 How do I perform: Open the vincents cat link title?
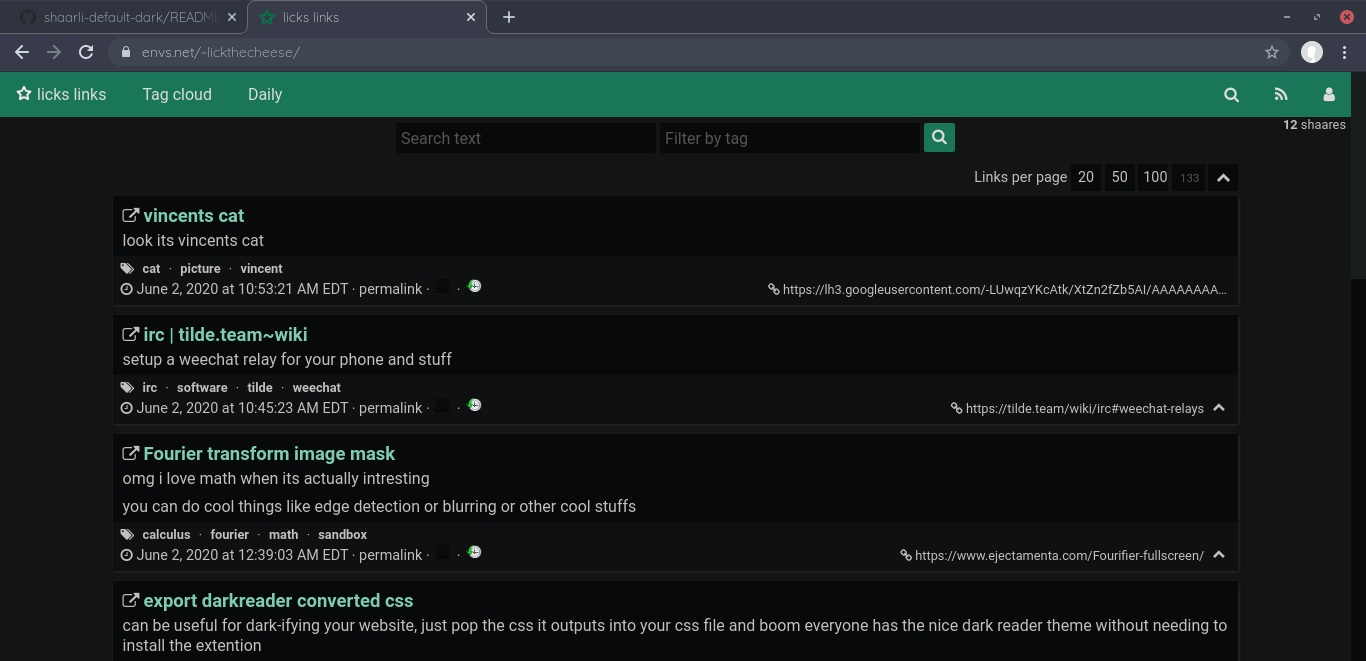tap(193, 216)
